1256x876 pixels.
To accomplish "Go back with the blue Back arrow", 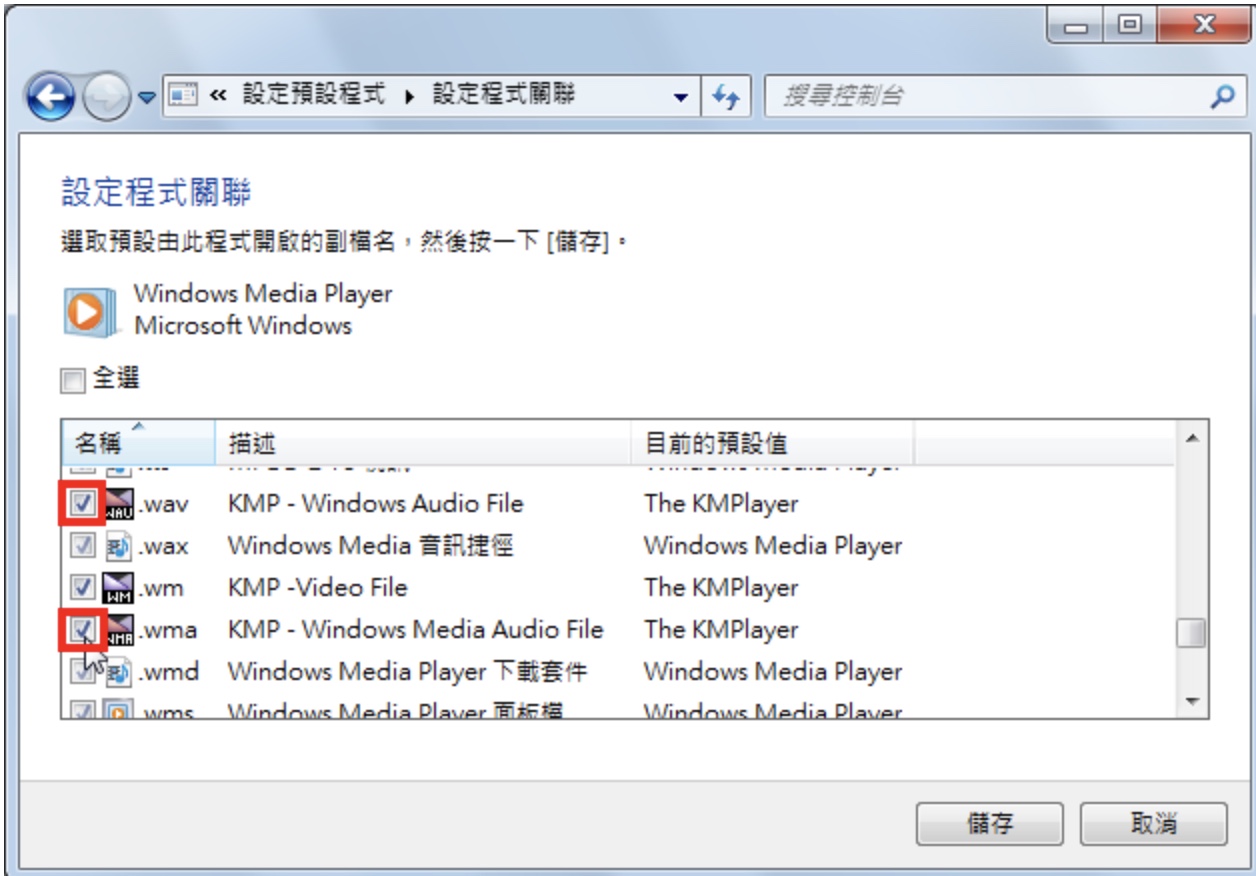I will (x=51, y=97).
